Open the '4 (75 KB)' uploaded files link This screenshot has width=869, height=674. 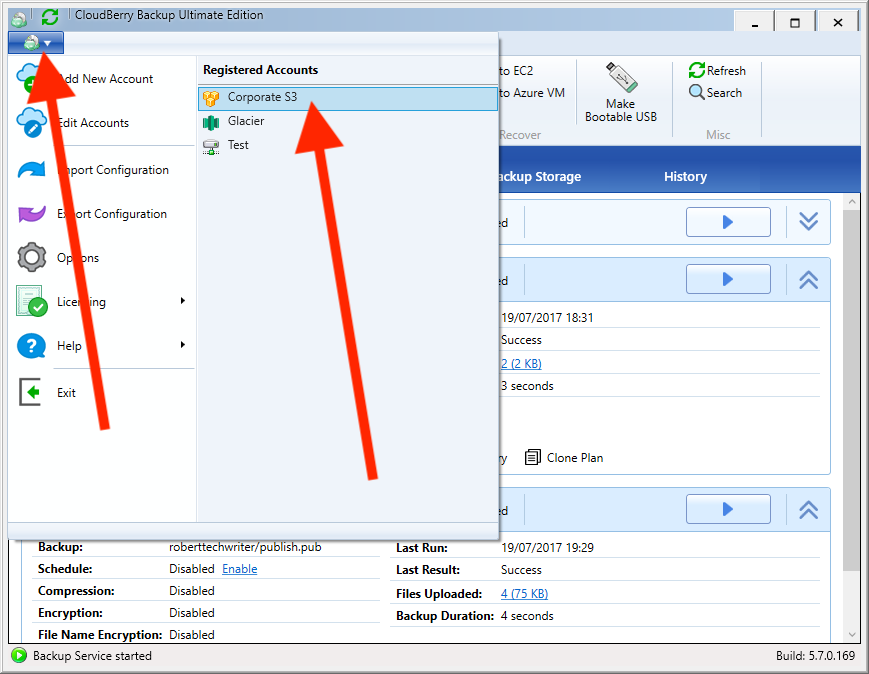click(524, 594)
